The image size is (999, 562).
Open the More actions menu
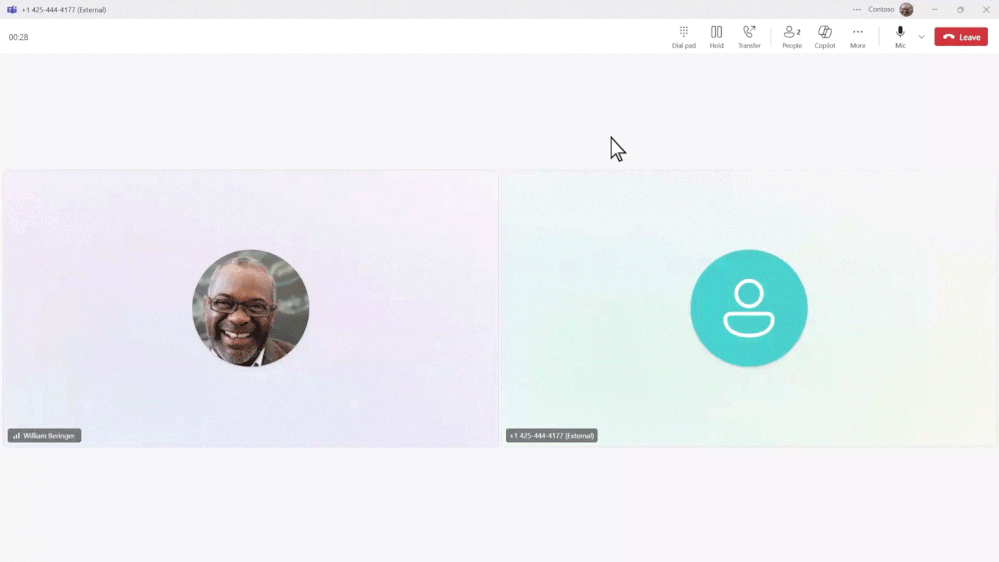[858, 37]
